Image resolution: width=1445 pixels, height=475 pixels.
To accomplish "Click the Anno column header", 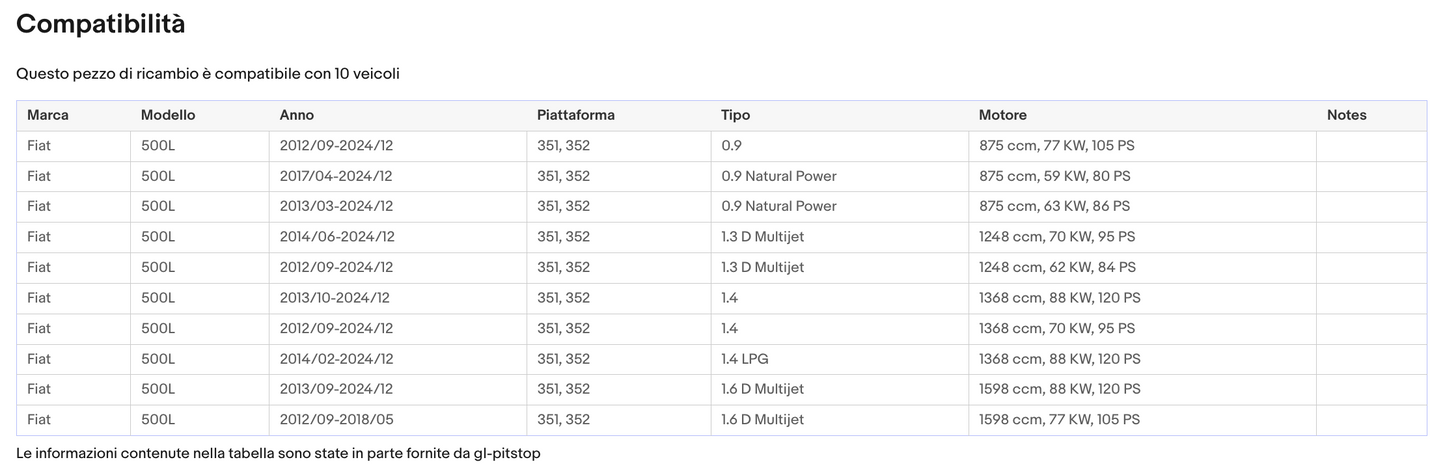I will [x=297, y=115].
